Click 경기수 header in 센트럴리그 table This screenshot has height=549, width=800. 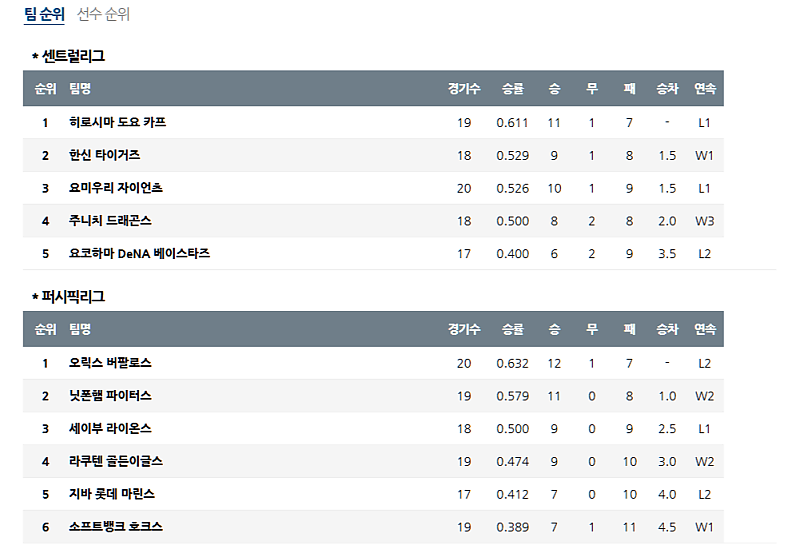(464, 88)
